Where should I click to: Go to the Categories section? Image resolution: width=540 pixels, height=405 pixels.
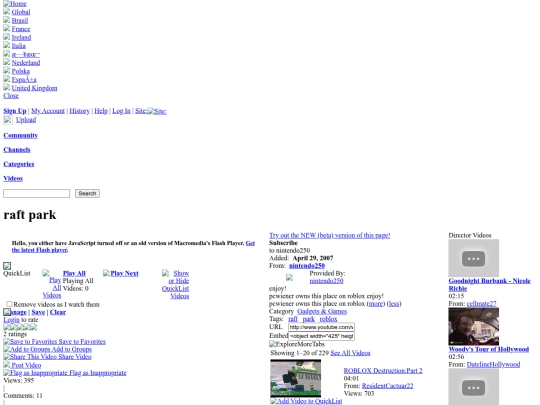(x=19, y=164)
